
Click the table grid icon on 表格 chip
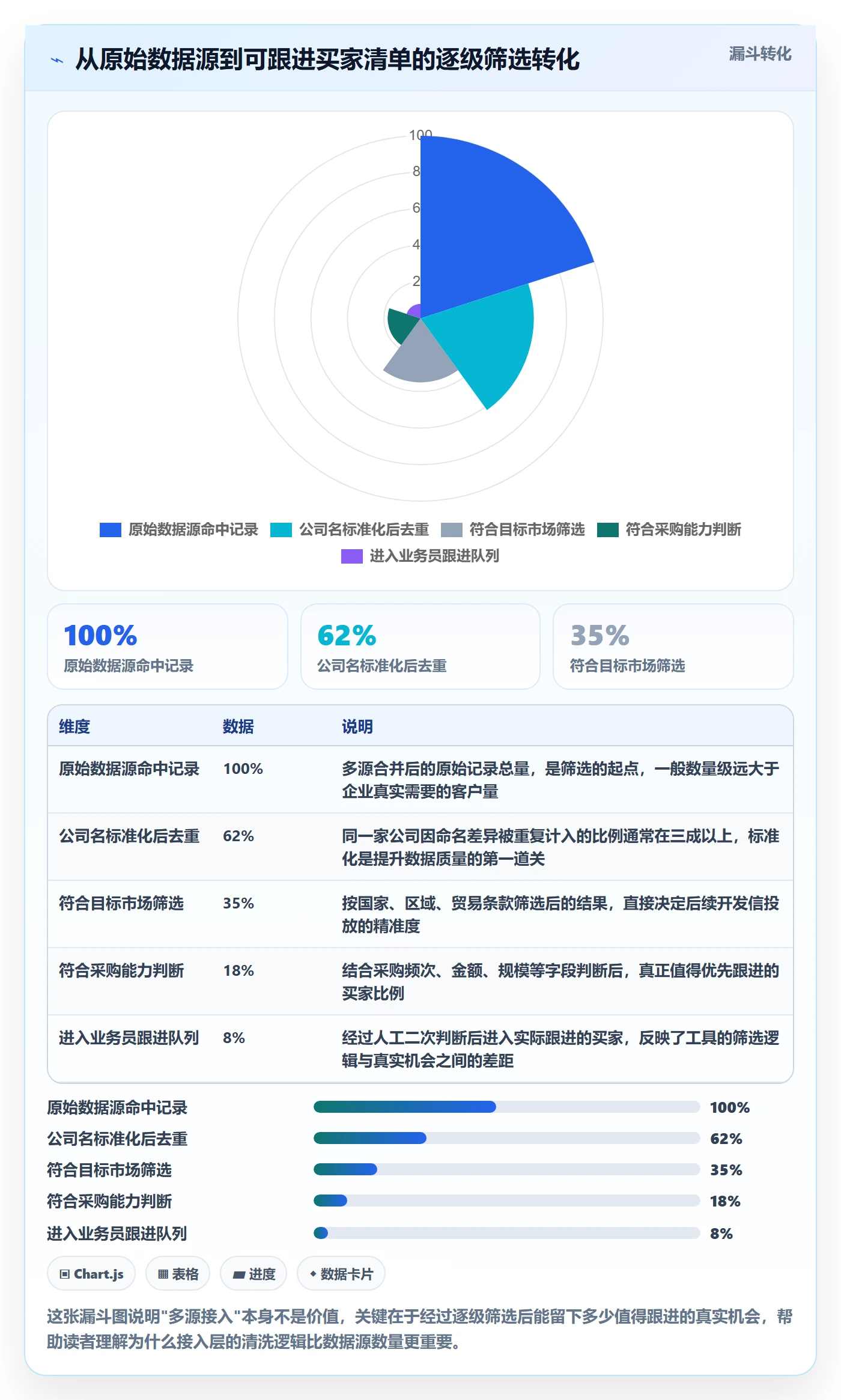[x=163, y=1274]
